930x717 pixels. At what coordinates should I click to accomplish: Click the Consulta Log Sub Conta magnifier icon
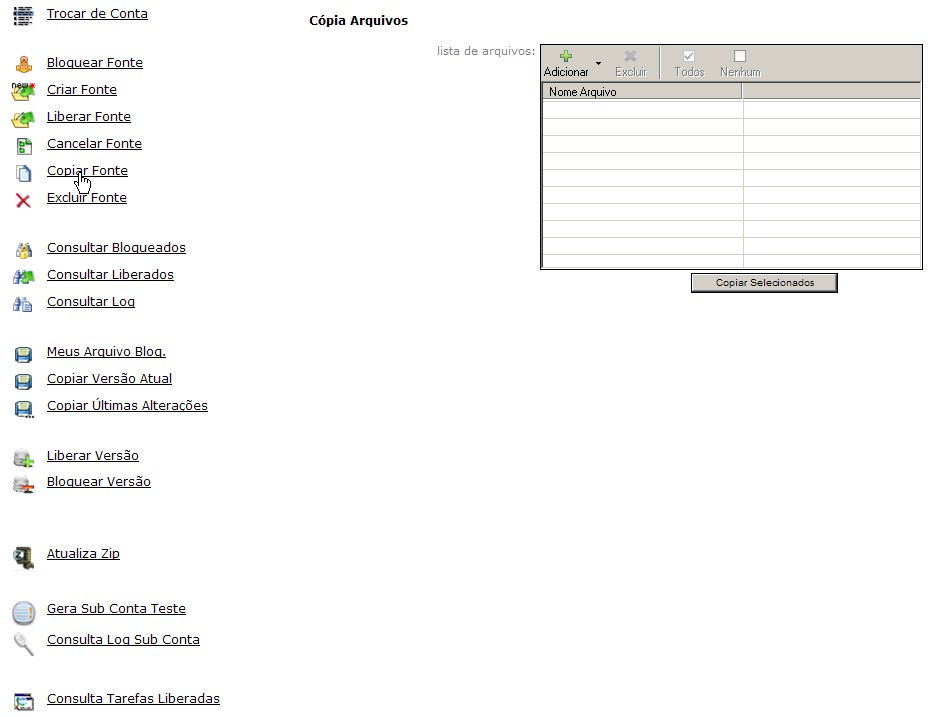(x=23, y=643)
